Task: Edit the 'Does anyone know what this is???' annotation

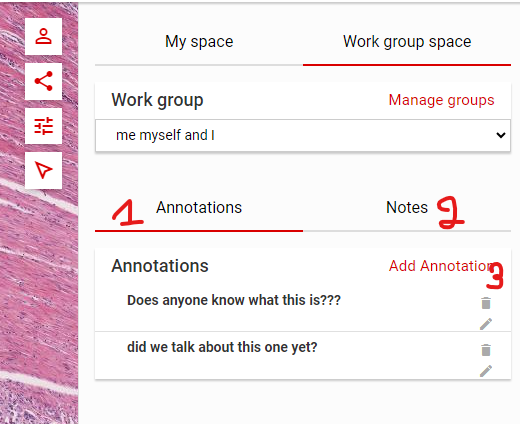Action: [486, 324]
